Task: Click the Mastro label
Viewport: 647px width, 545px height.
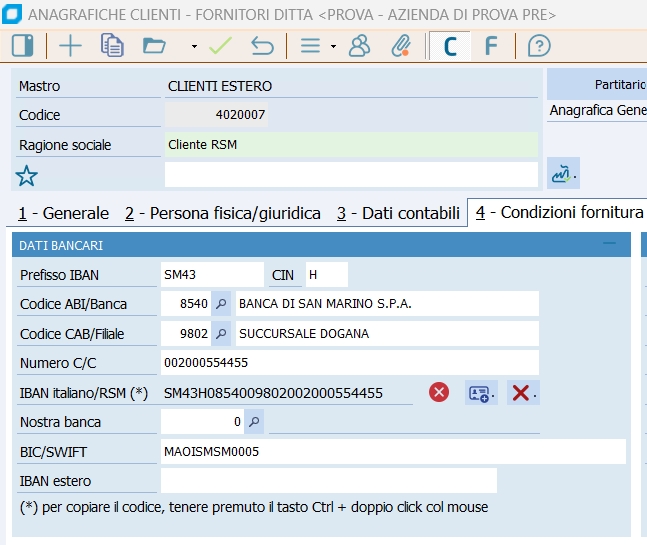Action: pos(40,86)
